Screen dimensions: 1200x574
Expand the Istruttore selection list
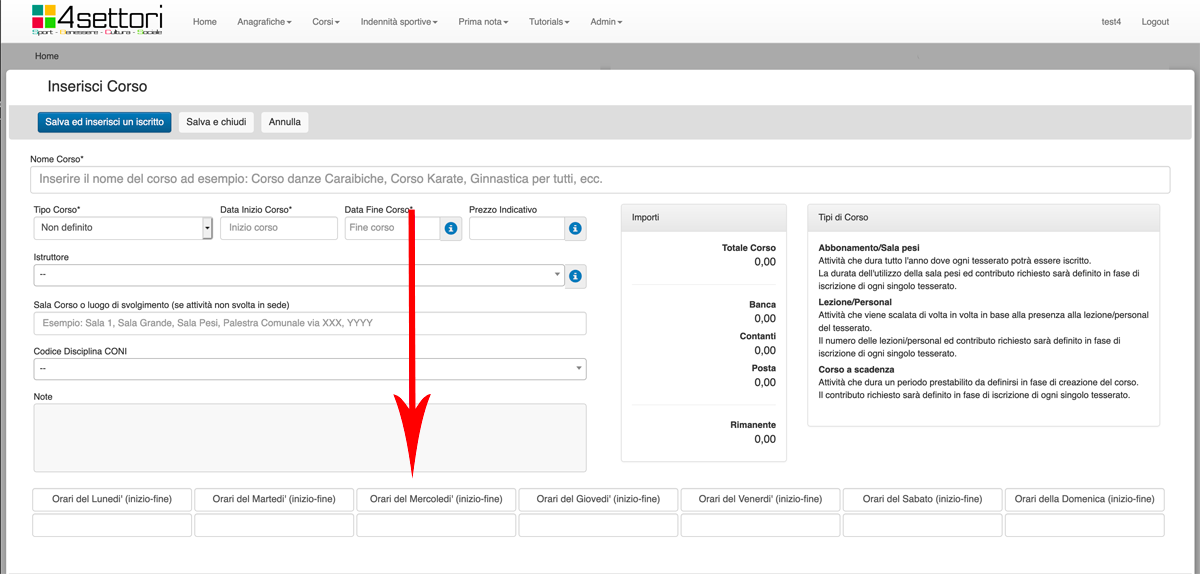click(x=300, y=275)
